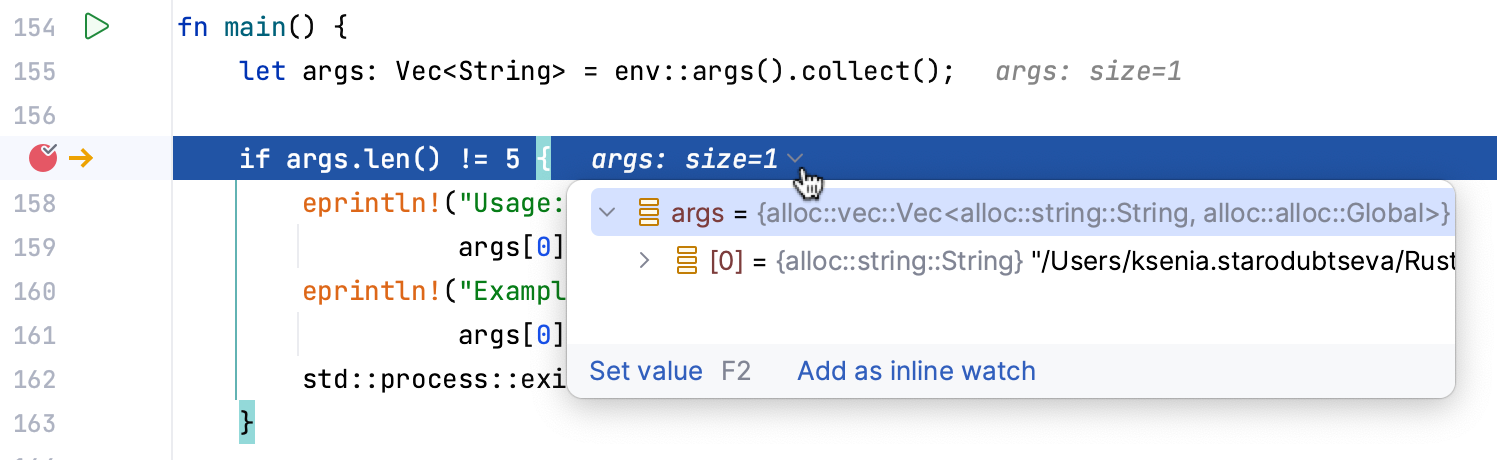Click the highlighted opening brace after != 5
This screenshot has width=1497, height=460.
[543, 158]
